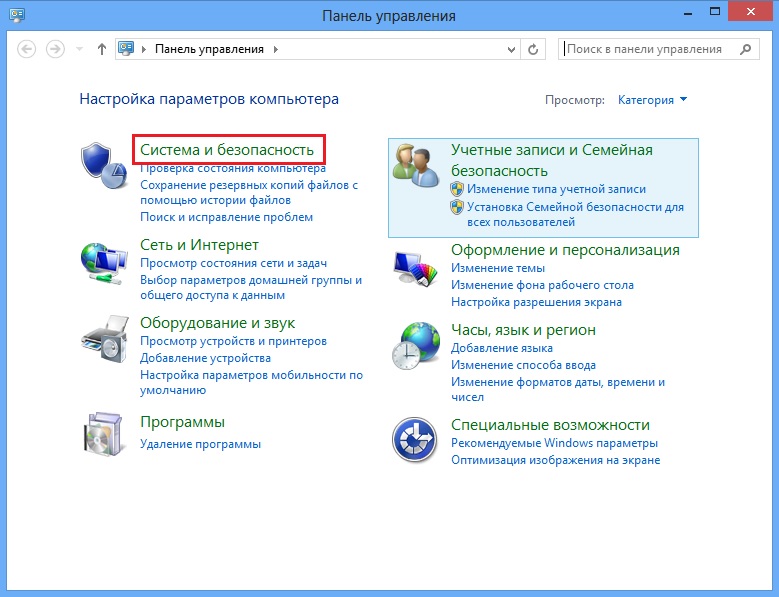Click Сохранение резервных копий файлов link
779x597 pixels.
(249, 193)
